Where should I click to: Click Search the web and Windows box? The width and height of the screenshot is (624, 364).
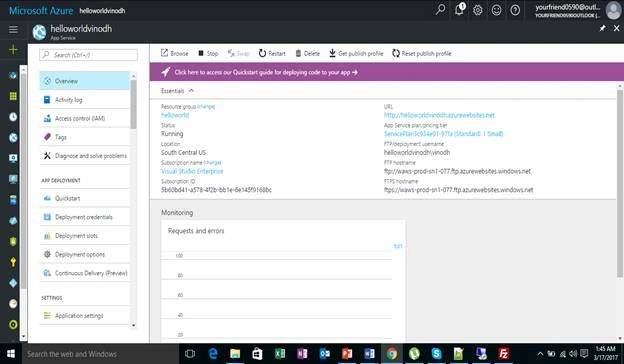tap(100, 354)
